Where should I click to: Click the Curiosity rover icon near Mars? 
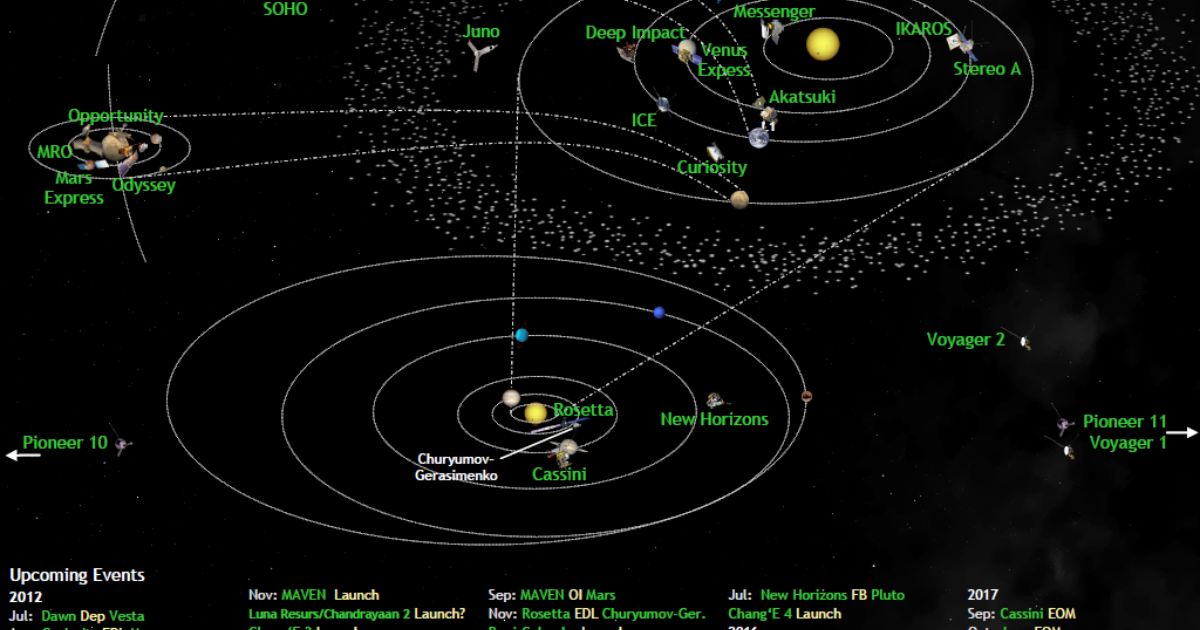[713, 152]
